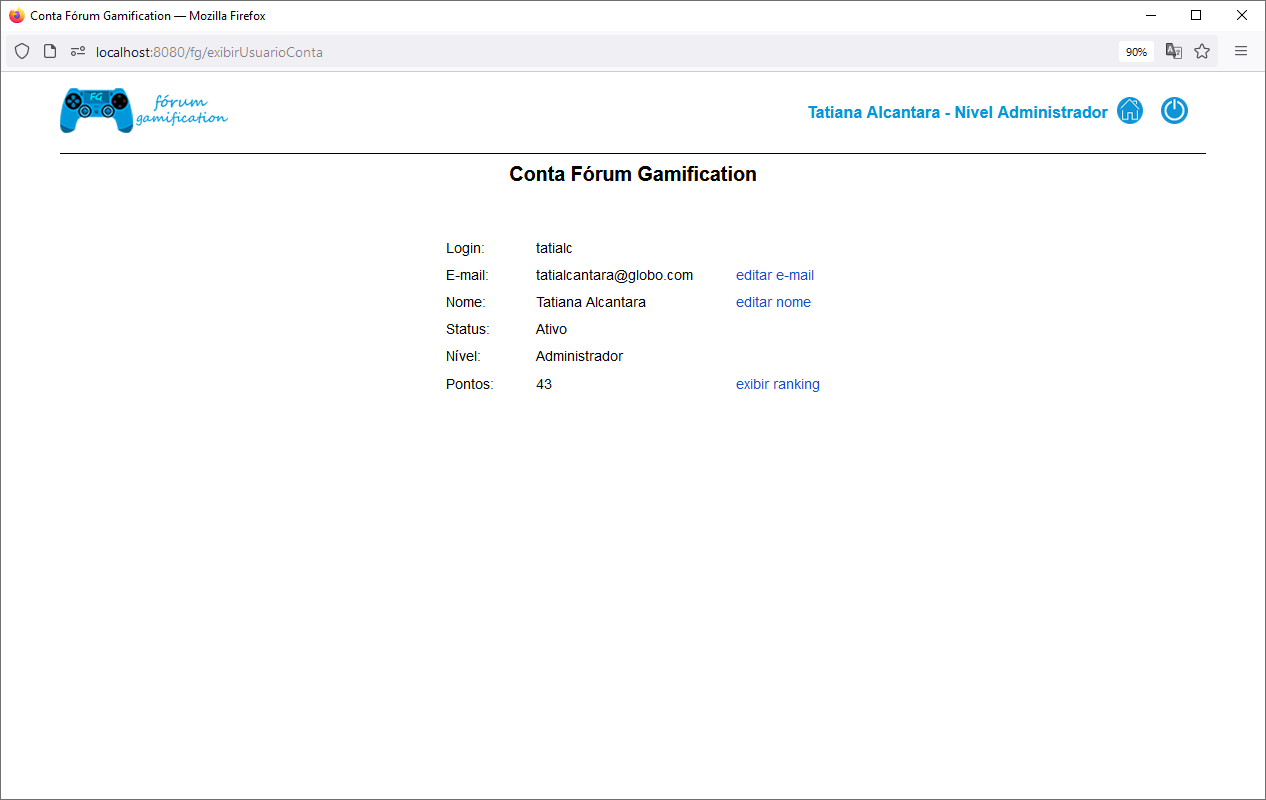Open the site permissions icon in the address bar
Image resolution: width=1266 pixels, height=800 pixels.
(x=78, y=51)
